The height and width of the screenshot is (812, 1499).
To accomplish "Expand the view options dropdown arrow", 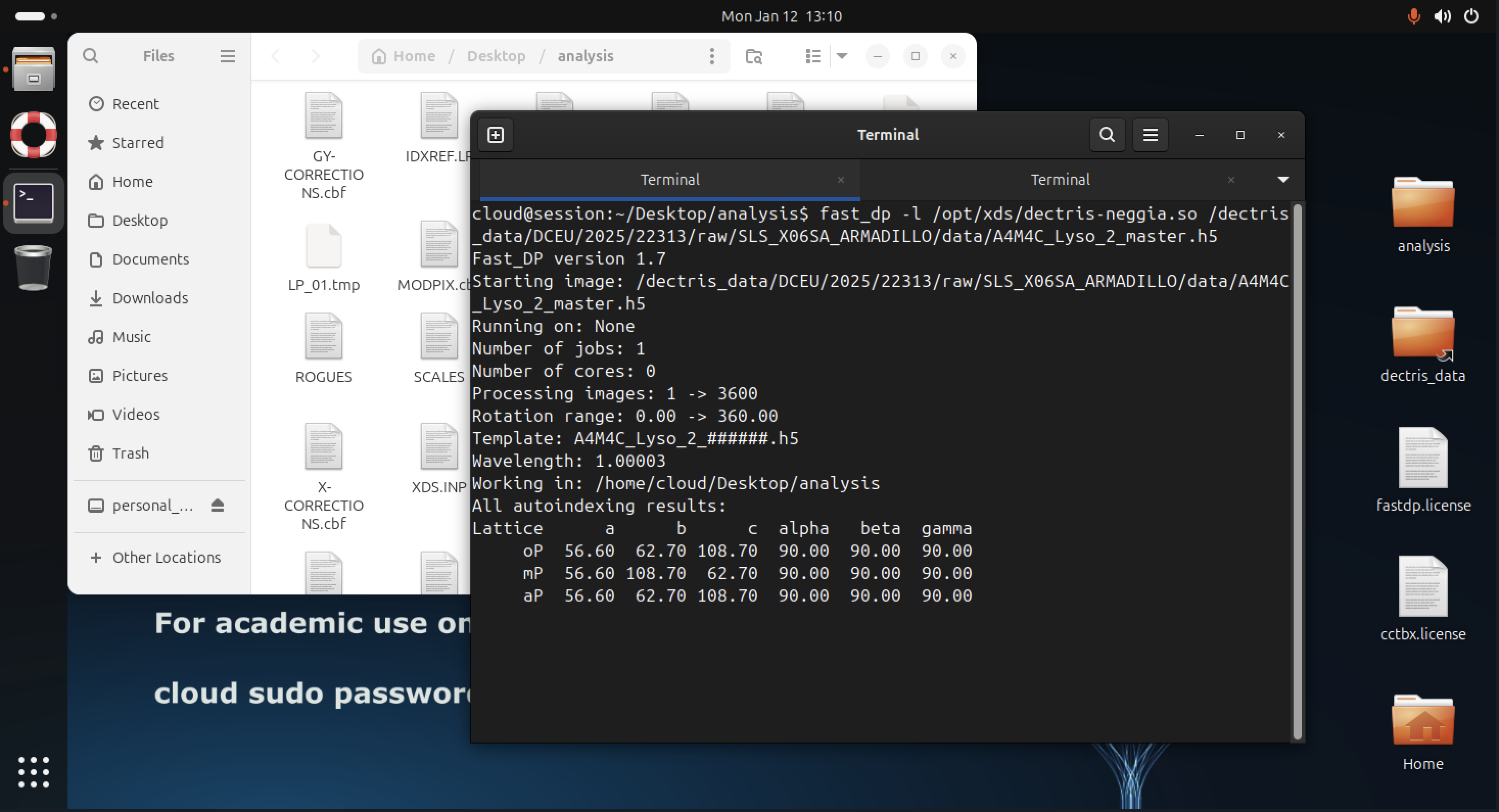I will 842,56.
